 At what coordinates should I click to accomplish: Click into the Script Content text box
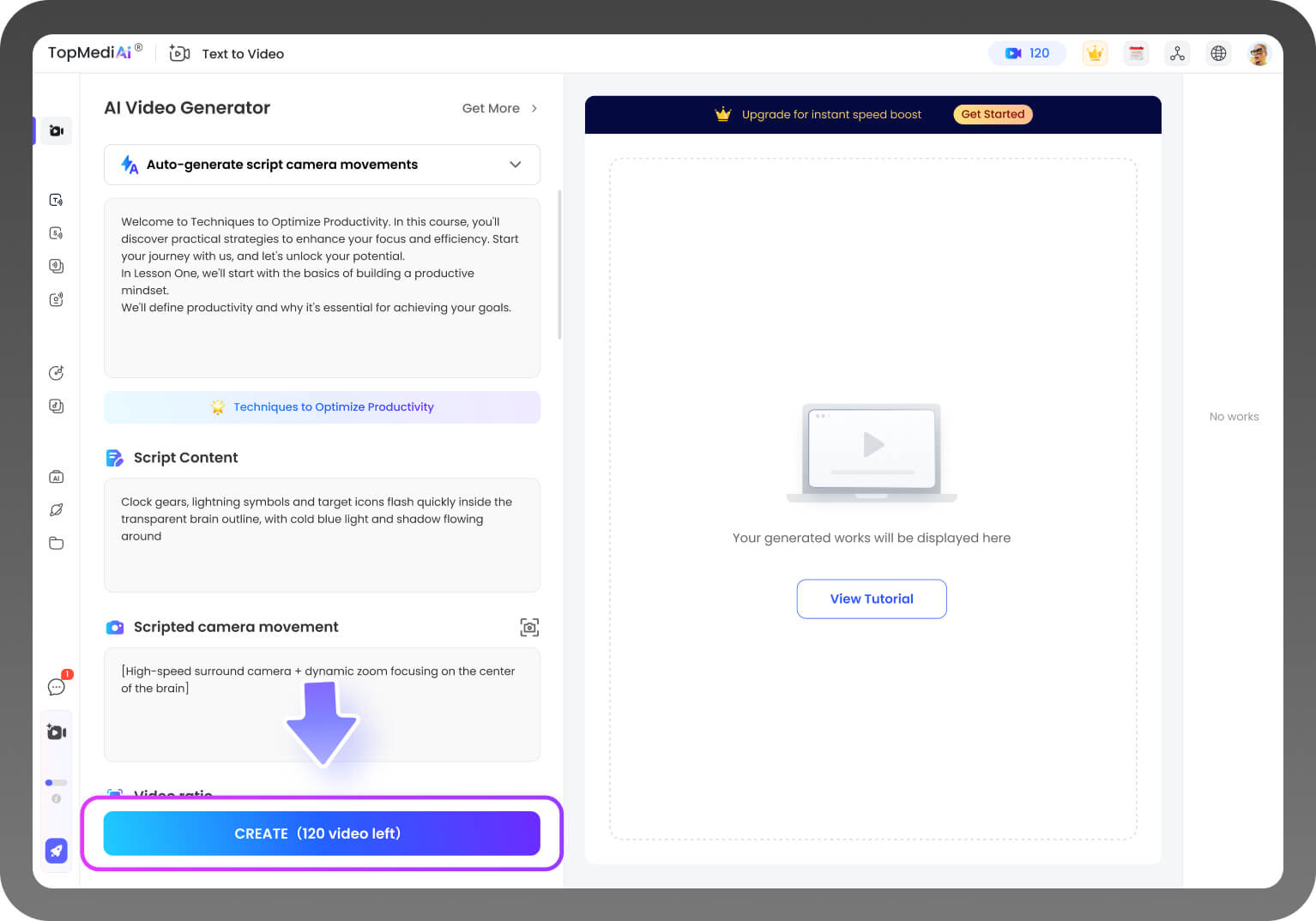click(322, 535)
